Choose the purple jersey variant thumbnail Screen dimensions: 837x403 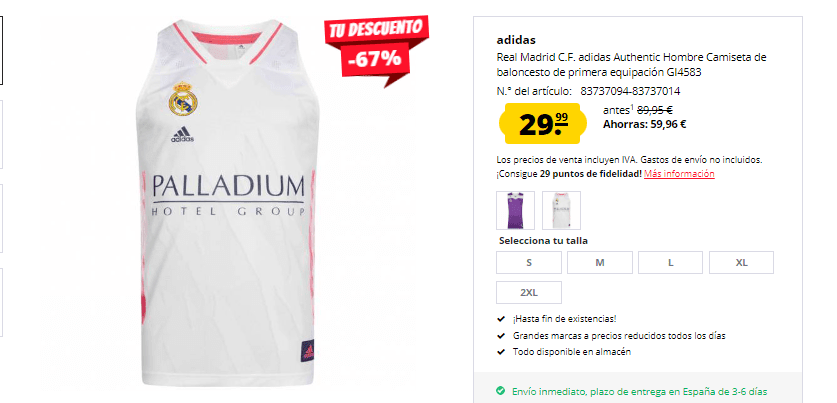pos(515,210)
